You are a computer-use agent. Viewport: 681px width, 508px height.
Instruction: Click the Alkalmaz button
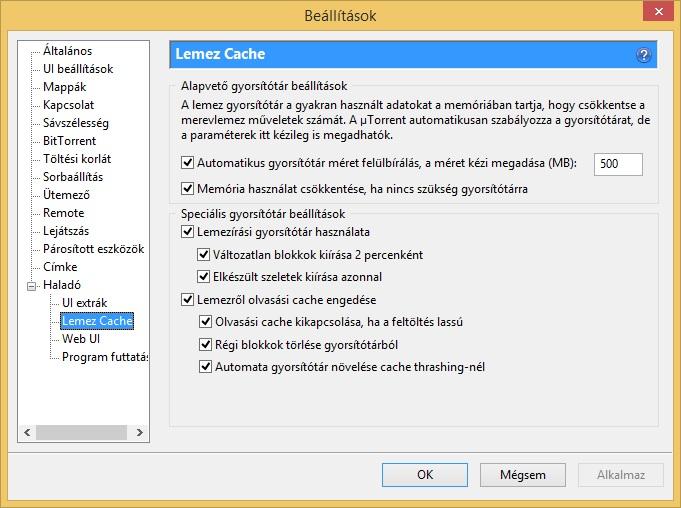click(x=621, y=475)
